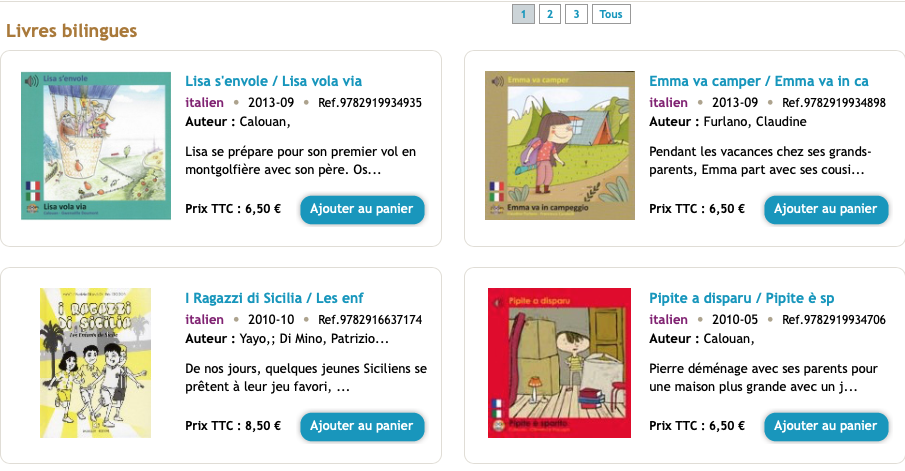Click the flag icons on Emma va camper cover
The height and width of the screenshot is (471, 905).
(x=495, y=191)
